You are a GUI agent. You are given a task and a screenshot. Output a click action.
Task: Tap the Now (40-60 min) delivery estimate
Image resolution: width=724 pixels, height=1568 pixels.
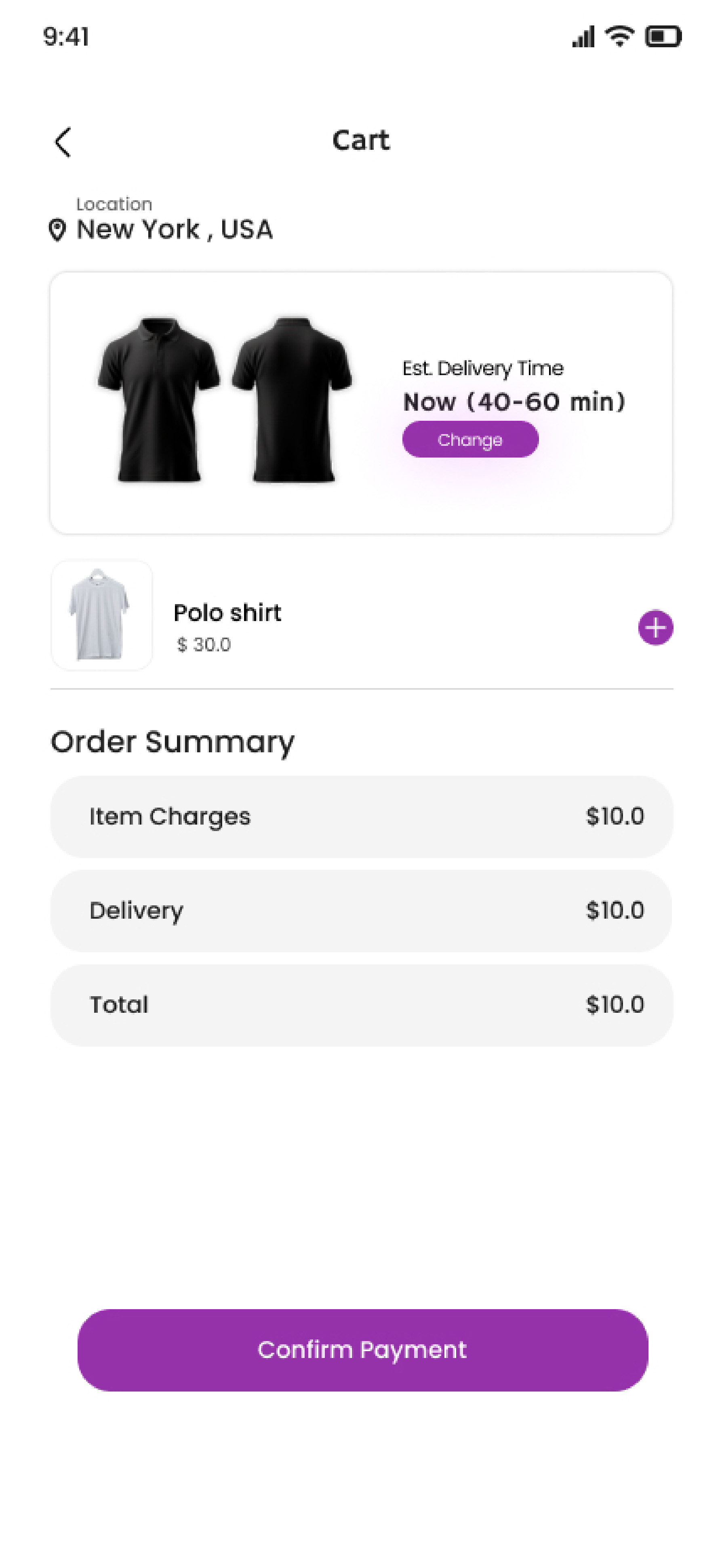coord(514,402)
